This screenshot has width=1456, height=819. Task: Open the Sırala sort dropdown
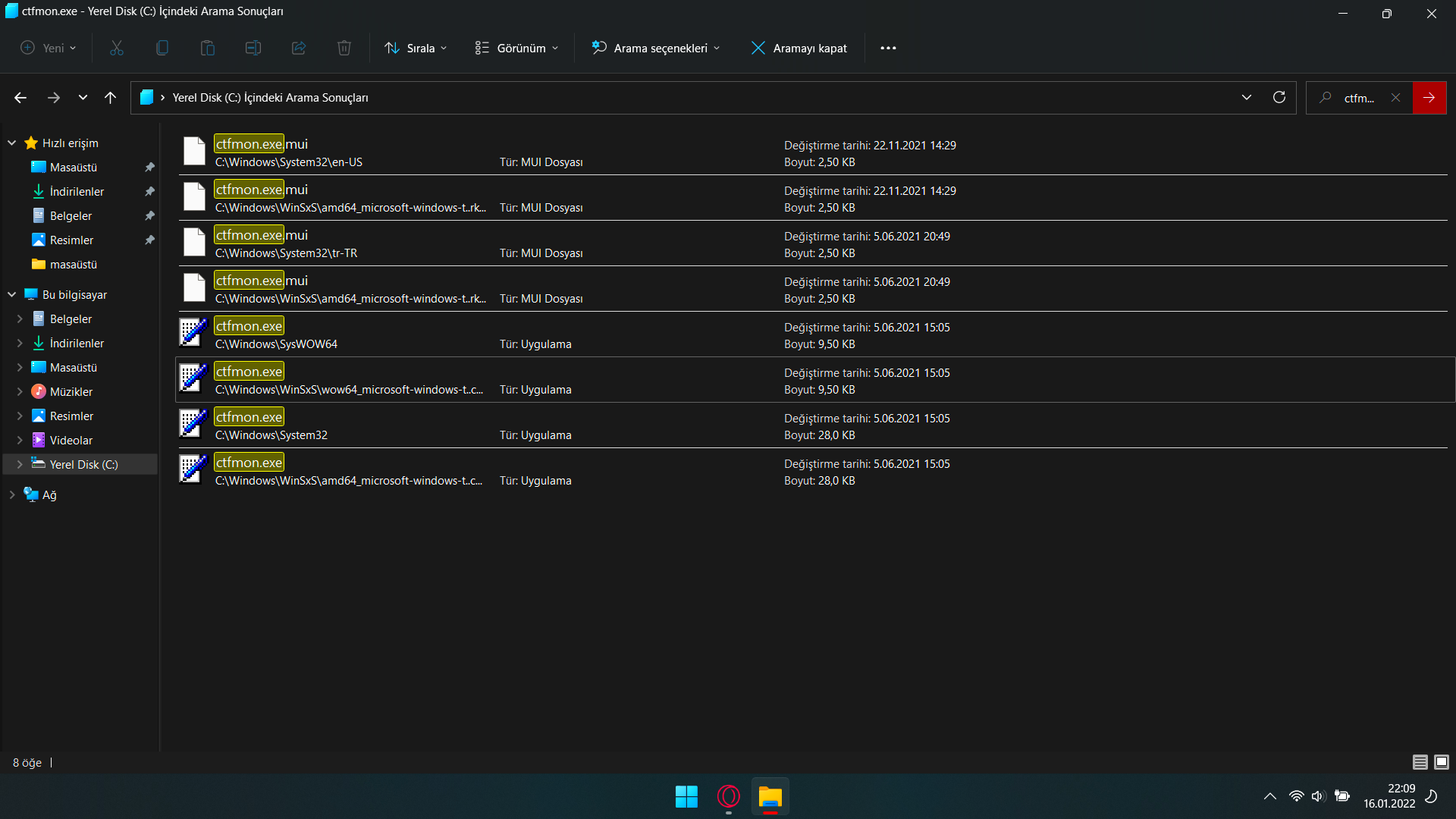pyautogui.click(x=416, y=48)
